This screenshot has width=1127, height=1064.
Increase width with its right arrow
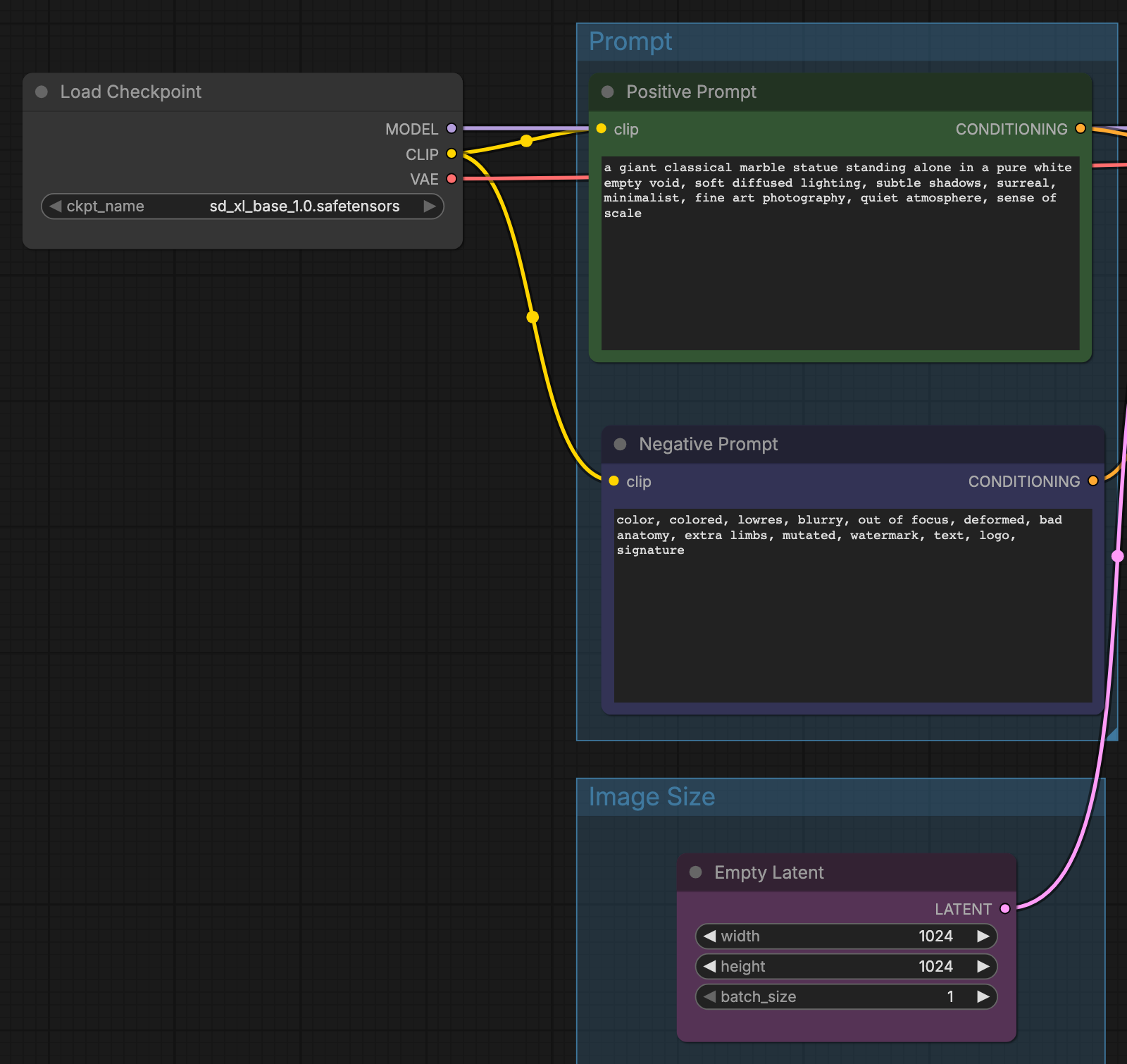click(x=983, y=936)
